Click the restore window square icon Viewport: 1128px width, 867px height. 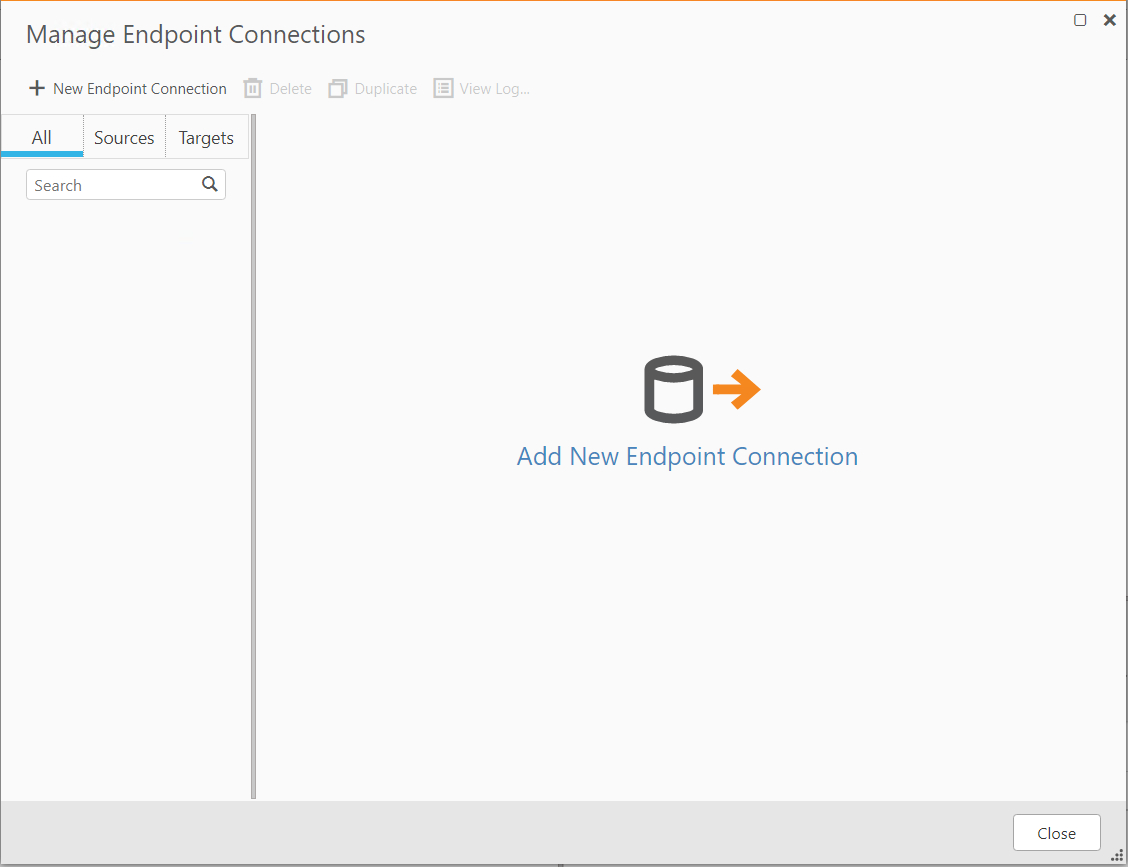click(x=1080, y=19)
